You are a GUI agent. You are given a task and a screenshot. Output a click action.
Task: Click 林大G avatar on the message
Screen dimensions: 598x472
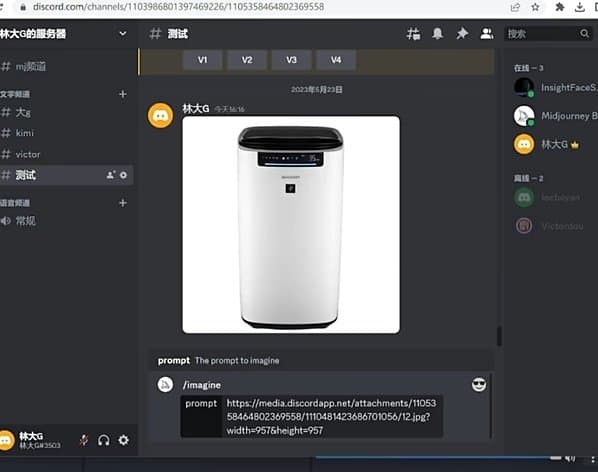pyautogui.click(x=161, y=115)
